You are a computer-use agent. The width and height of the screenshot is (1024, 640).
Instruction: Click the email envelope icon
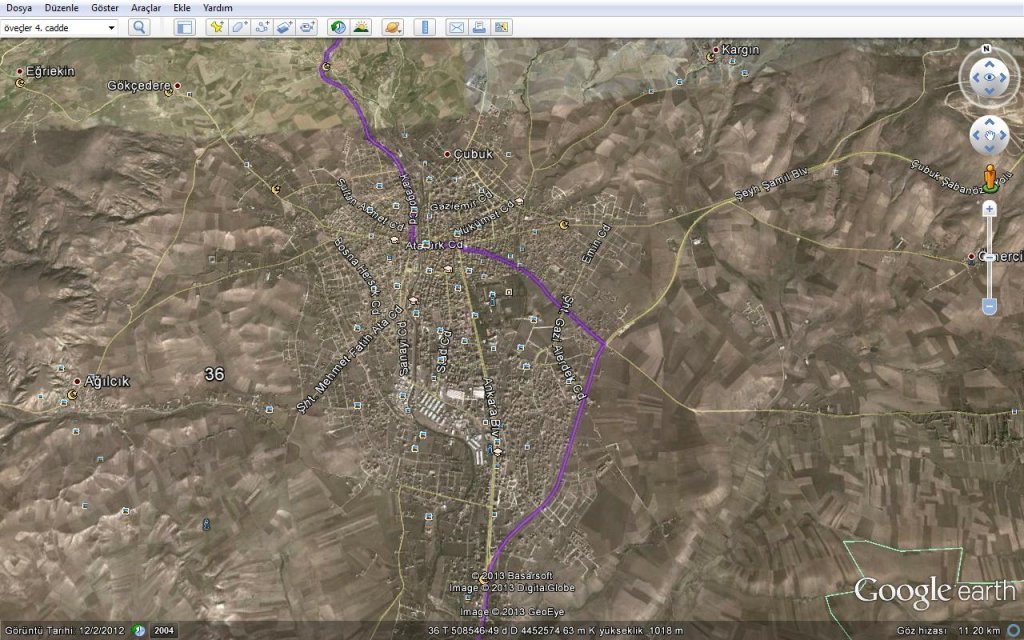456,27
